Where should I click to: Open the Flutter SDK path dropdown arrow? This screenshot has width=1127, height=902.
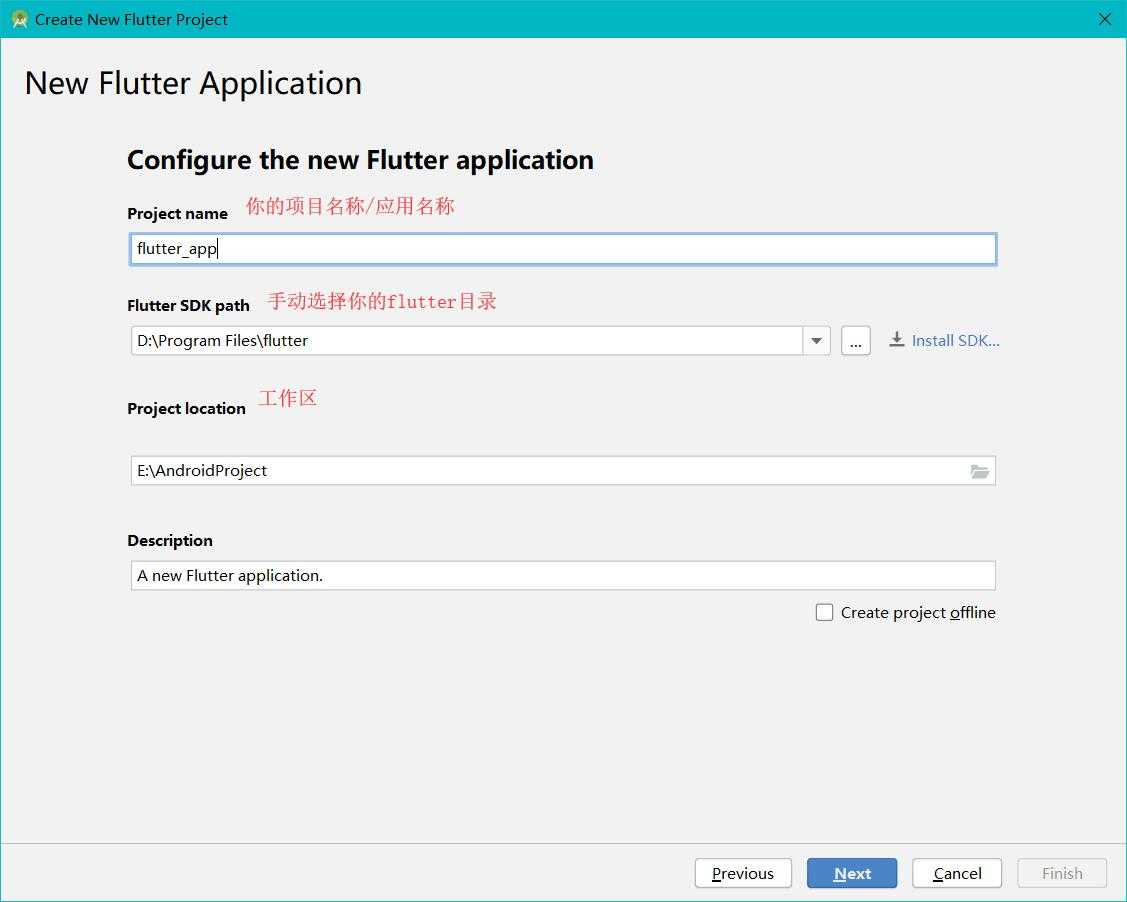(816, 341)
